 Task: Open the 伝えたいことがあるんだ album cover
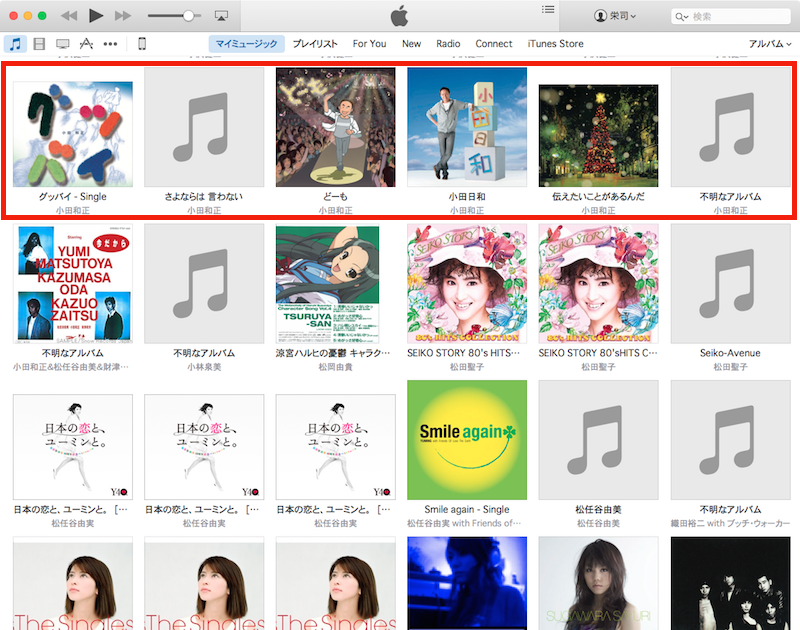[x=598, y=136]
